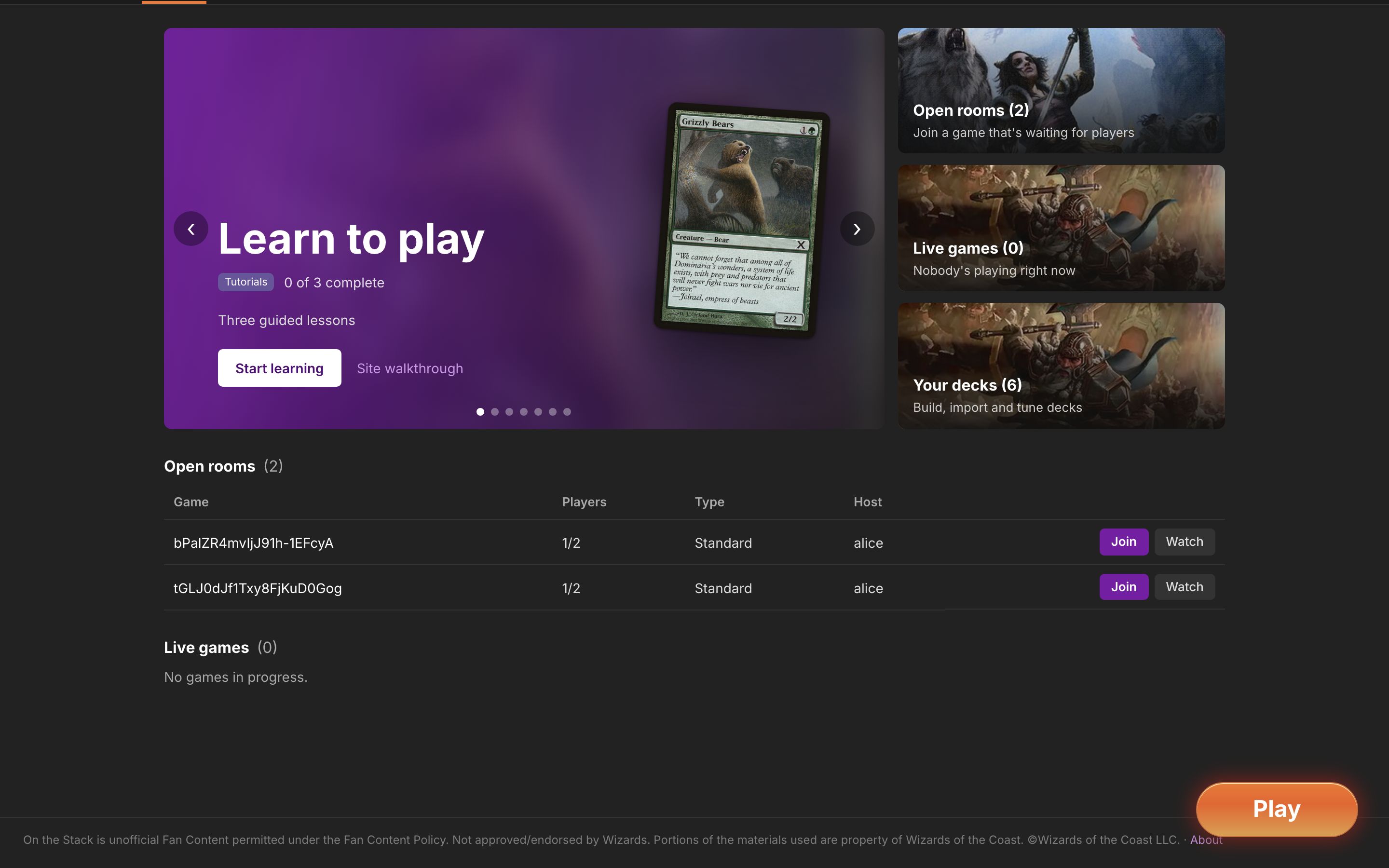Viewport: 1389px width, 868px height.
Task: Click '0 of 3 complete' progress text
Action: [334, 283]
